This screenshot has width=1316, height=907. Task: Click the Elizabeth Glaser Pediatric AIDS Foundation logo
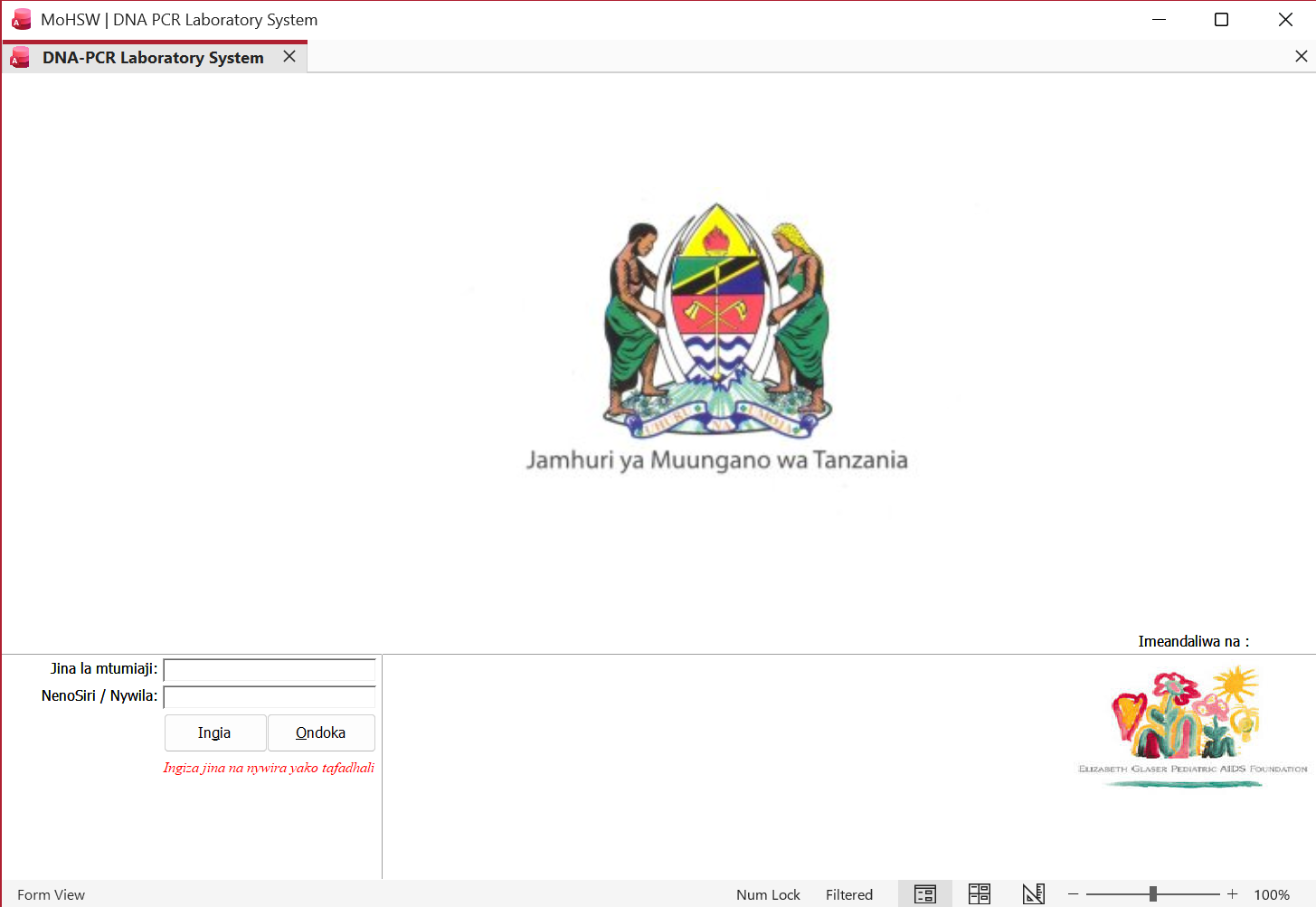click(x=1192, y=726)
